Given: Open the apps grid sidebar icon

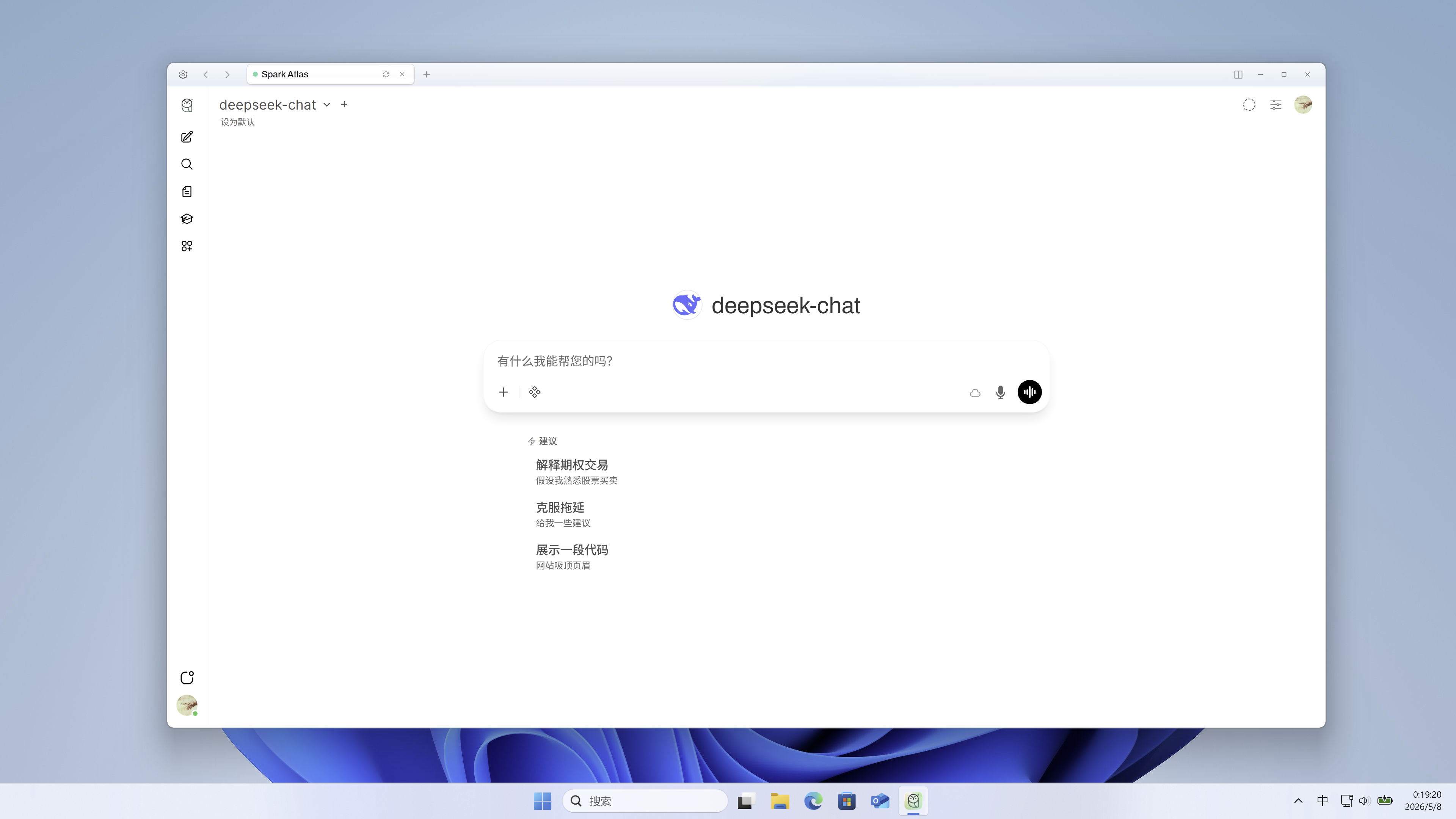Looking at the screenshot, I should (187, 246).
